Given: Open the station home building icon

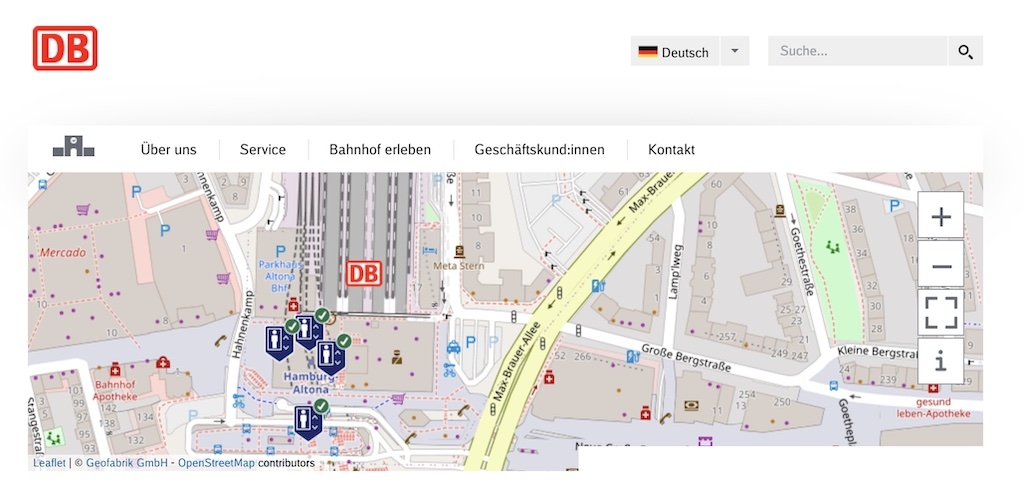Looking at the screenshot, I should [x=73, y=147].
